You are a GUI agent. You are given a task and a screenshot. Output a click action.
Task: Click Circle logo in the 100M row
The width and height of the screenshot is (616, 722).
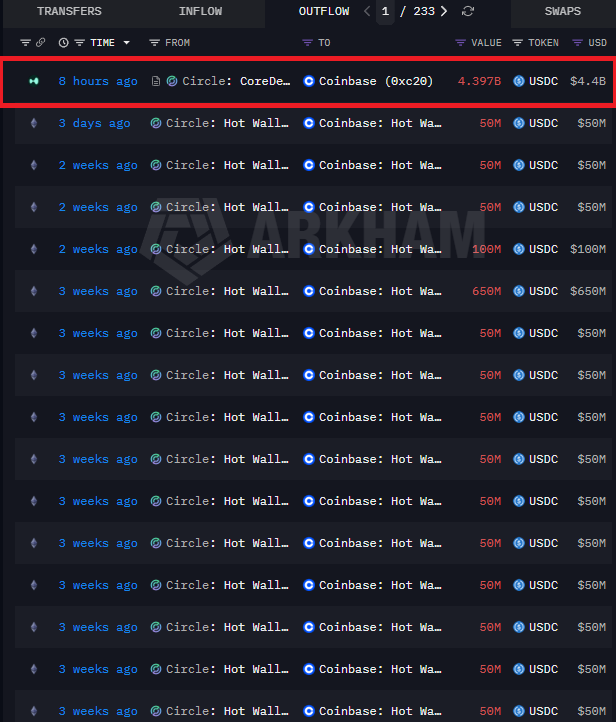pyautogui.click(x=156, y=249)
